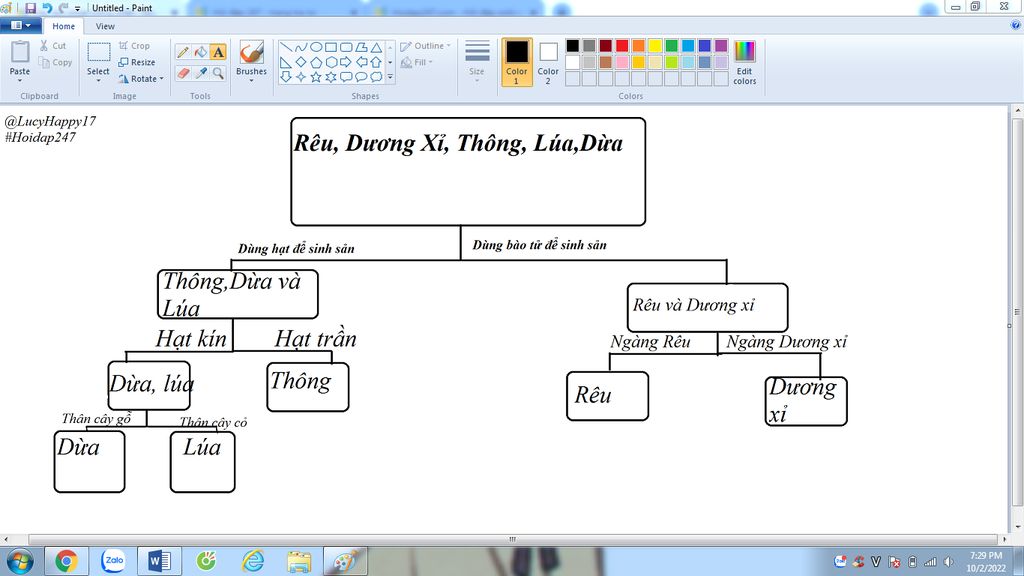Click the Redo arrow in title bar
The image size is (1024, 576).
[x=63, y=8]
